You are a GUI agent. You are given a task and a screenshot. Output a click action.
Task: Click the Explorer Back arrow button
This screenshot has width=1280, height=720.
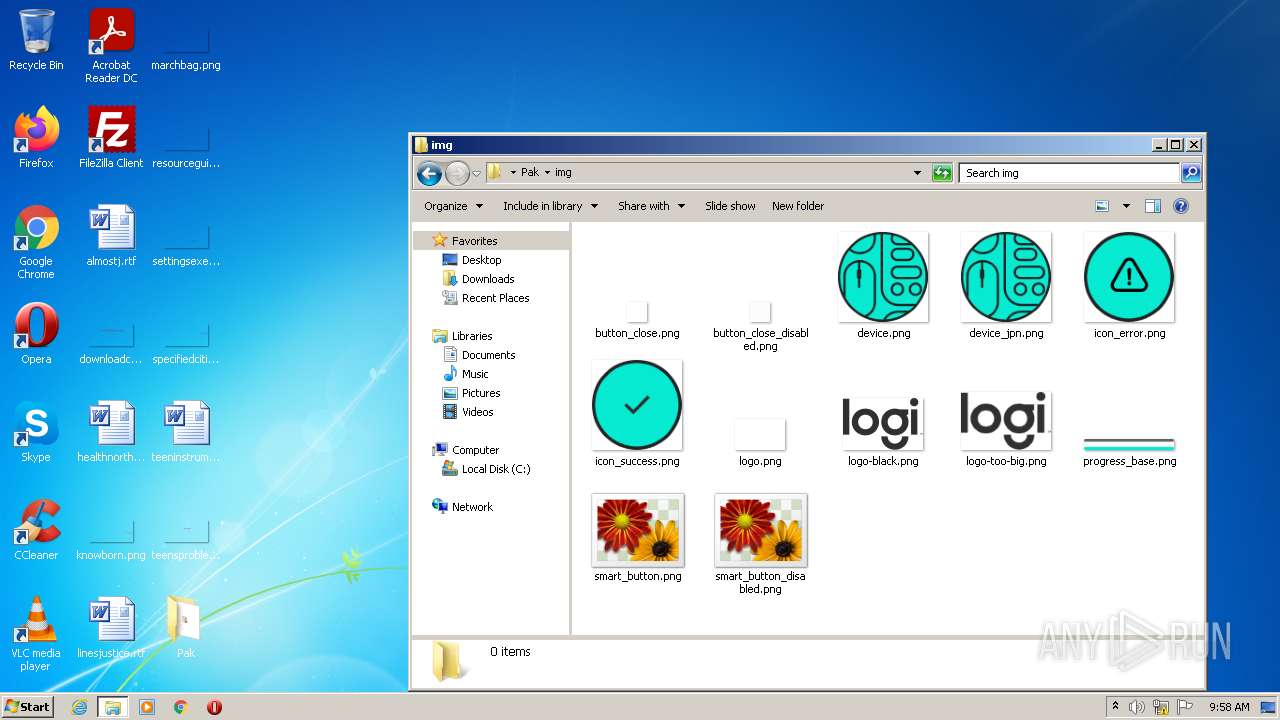point(429,173)
